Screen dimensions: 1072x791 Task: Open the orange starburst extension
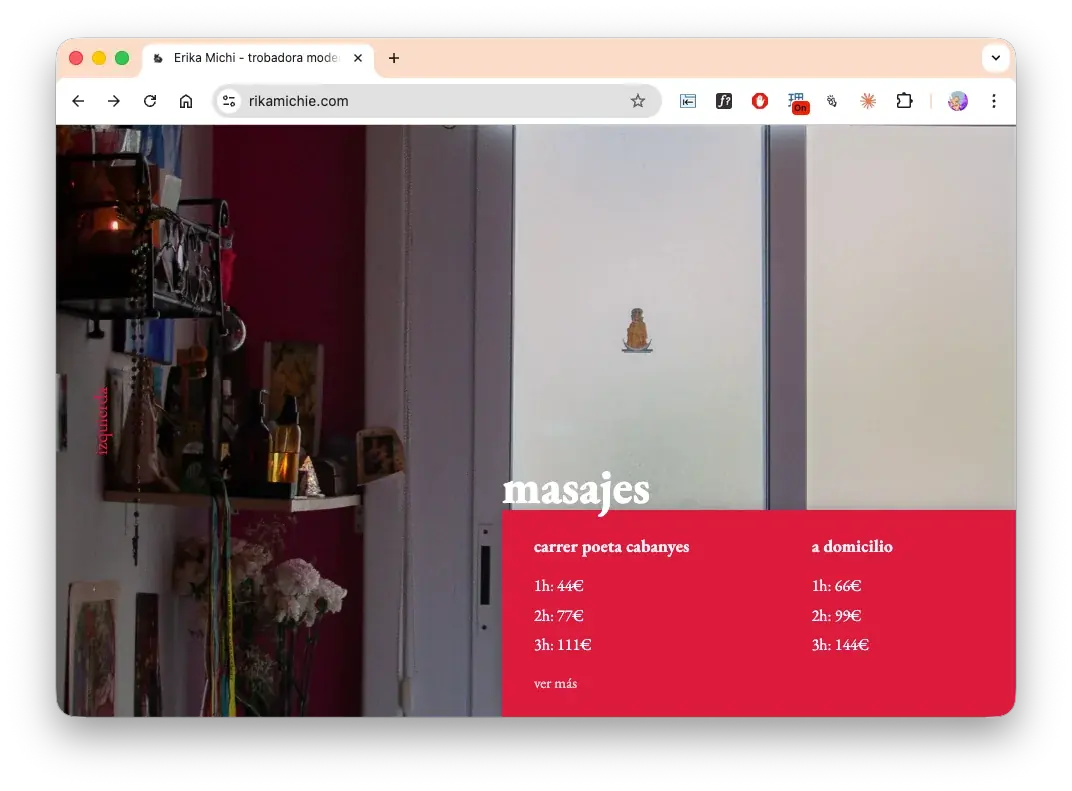click(868, 101)
